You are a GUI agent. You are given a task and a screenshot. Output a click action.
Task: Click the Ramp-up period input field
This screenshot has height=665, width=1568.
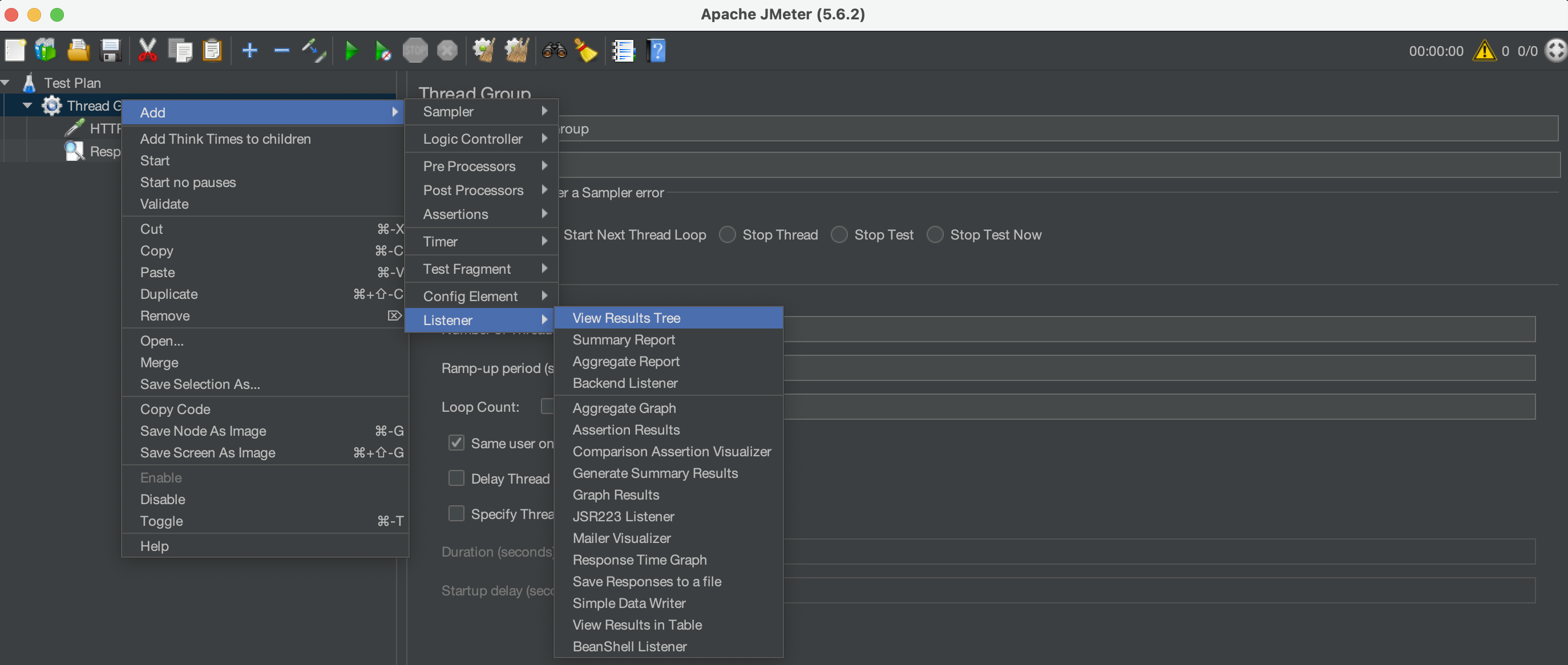1157,368
